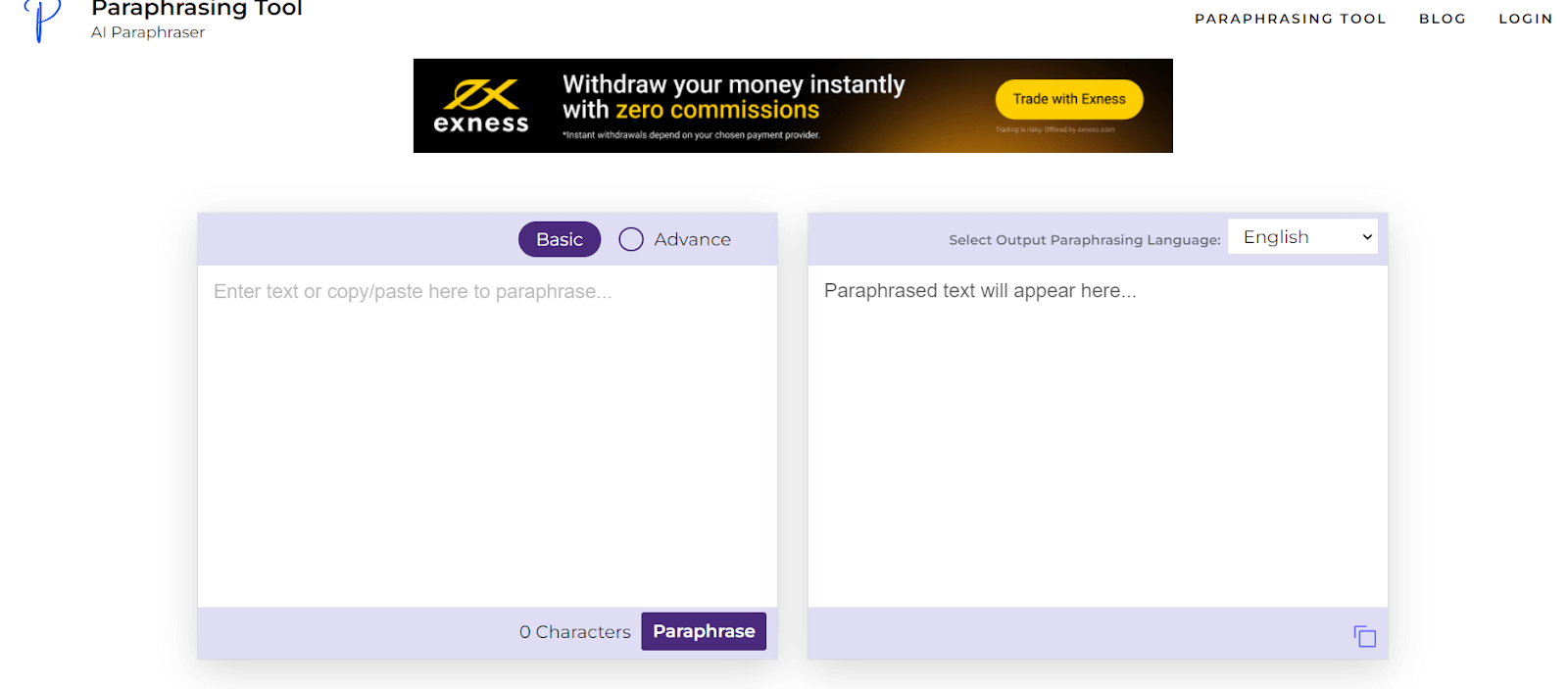
Task: Click the language dropdown chevron arrow
Action: tap(1367, 237)
